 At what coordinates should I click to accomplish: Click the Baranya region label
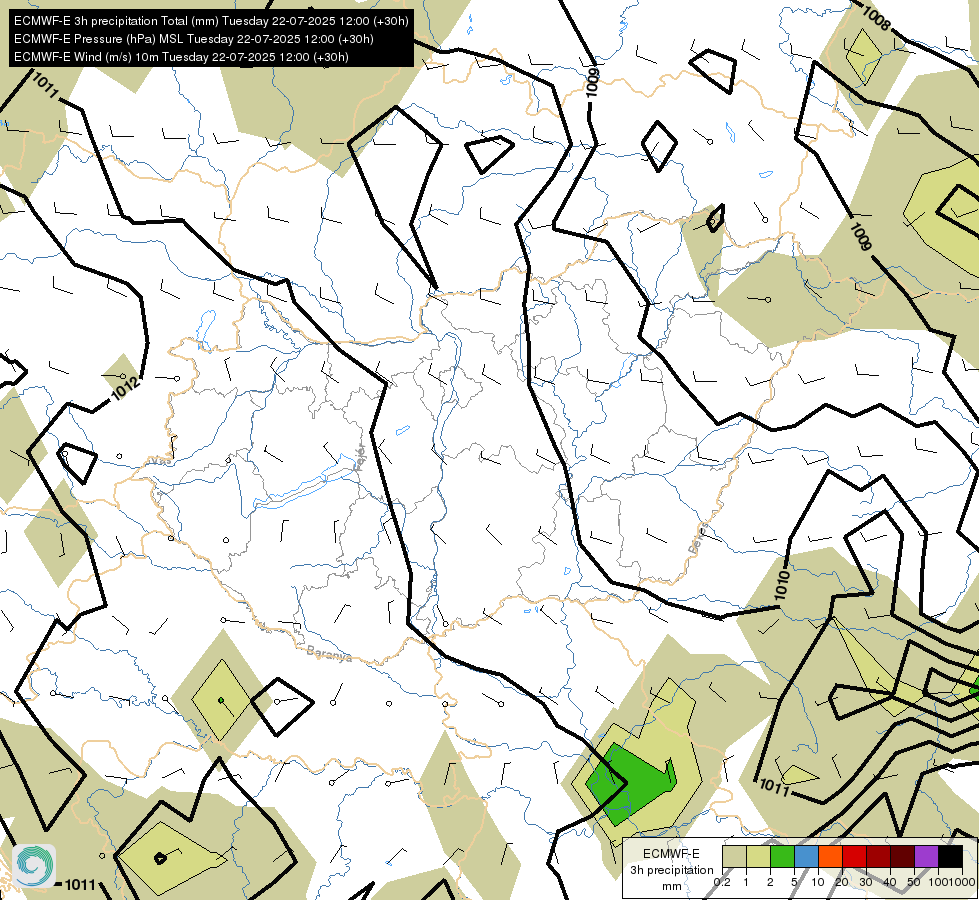point(329,654)
